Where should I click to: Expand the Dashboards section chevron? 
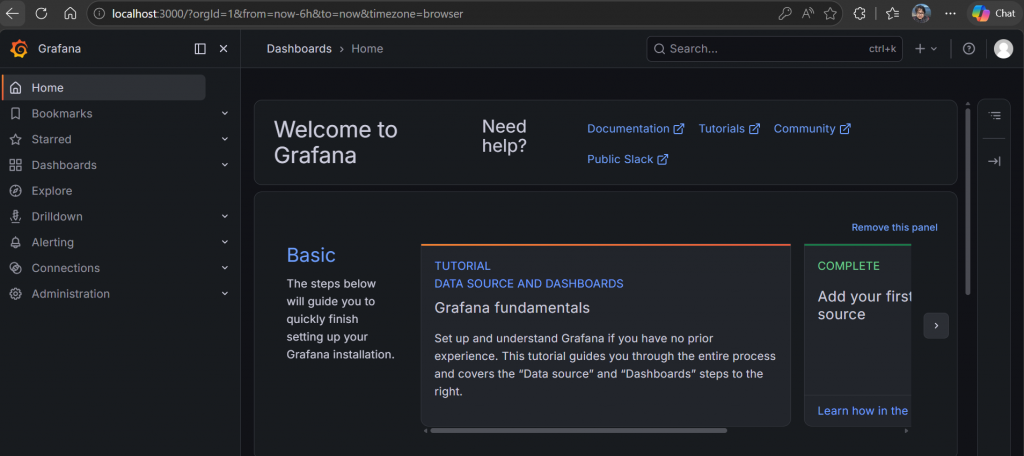[x=225, y=165]
